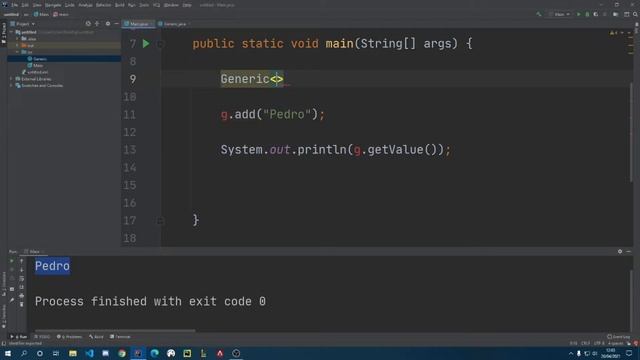Toggle the fold marker at line 7
The width and height of the screenshot is (640, 360).
tap(160, 44)
